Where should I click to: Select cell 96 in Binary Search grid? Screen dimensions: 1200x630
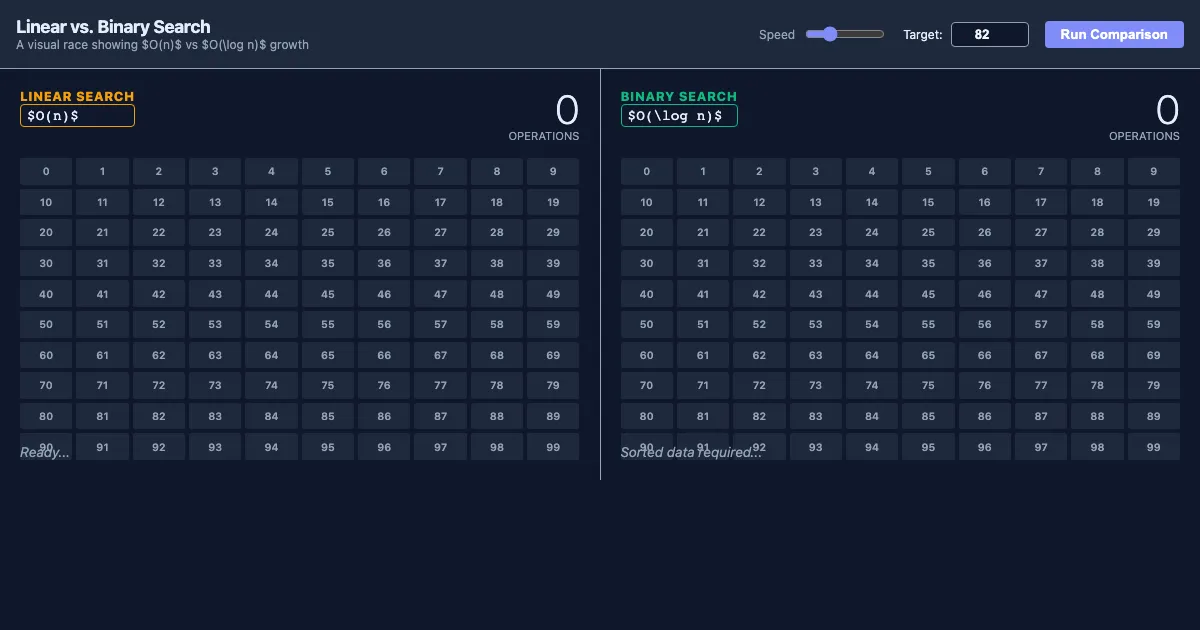pyautogui.click(x=984, y=447)
